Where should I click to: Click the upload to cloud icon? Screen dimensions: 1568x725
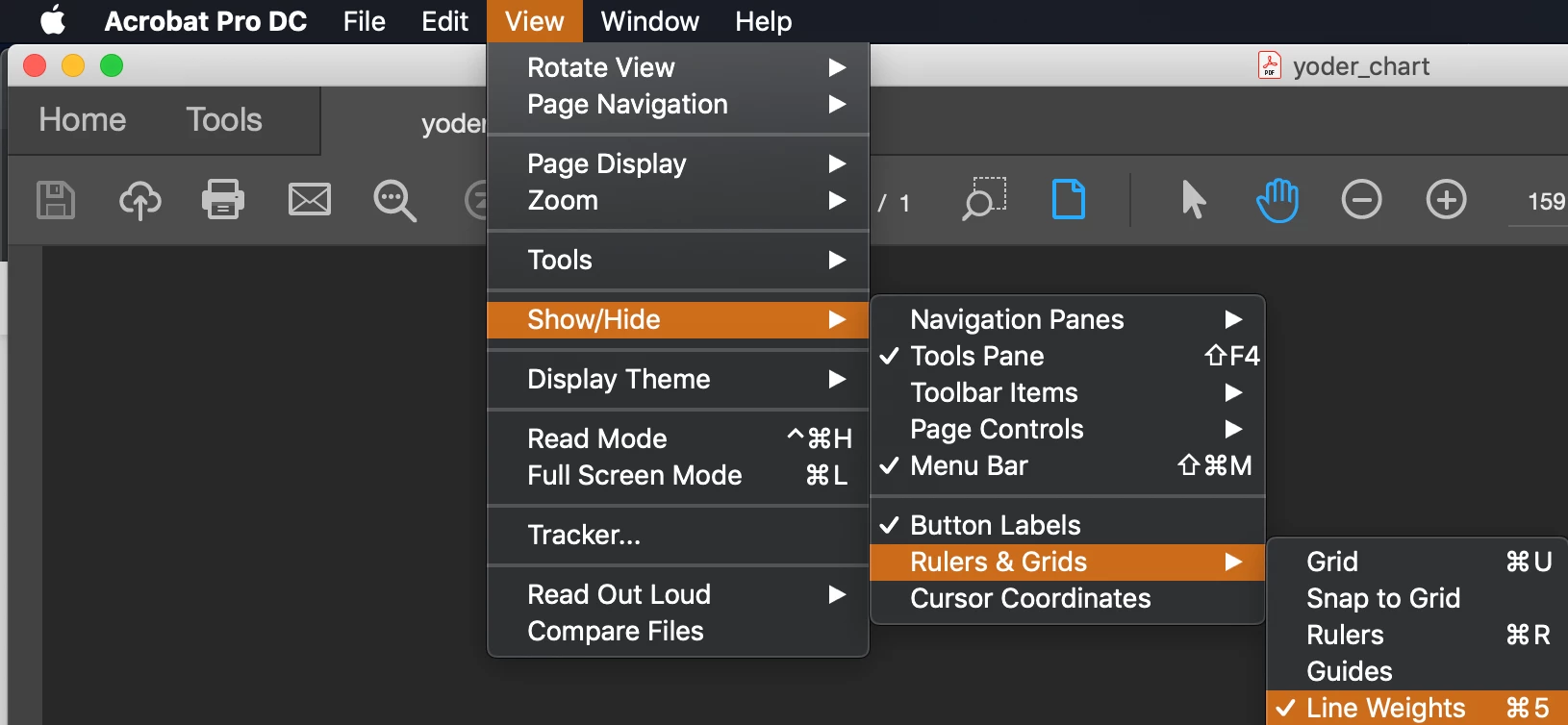pyautogui.click(x=140, y=200)
